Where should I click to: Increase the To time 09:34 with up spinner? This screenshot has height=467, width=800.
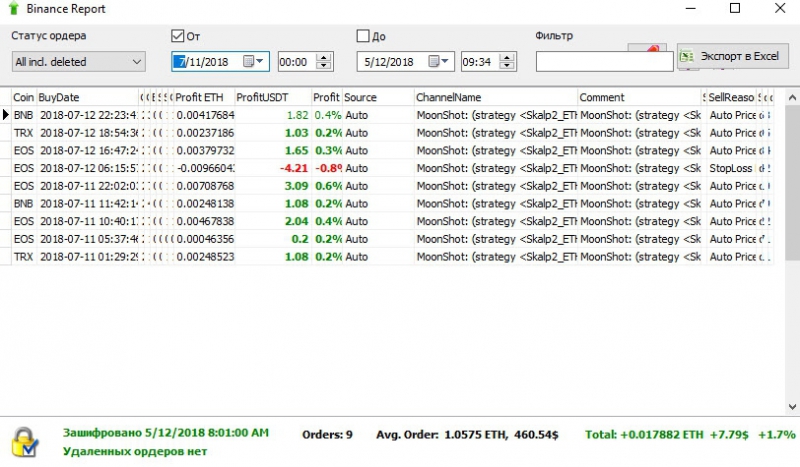[506, 57]
